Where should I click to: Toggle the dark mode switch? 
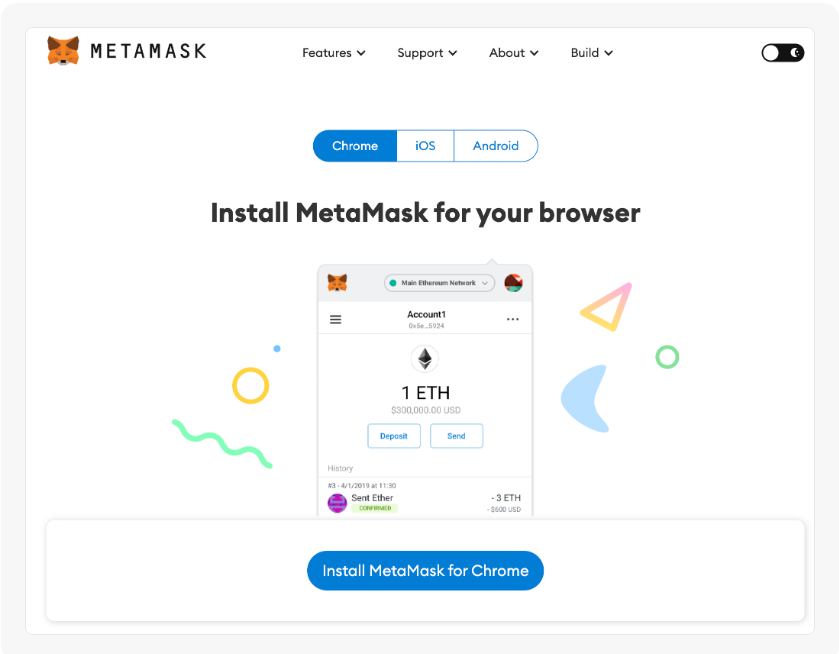click(x=782, y=53)
